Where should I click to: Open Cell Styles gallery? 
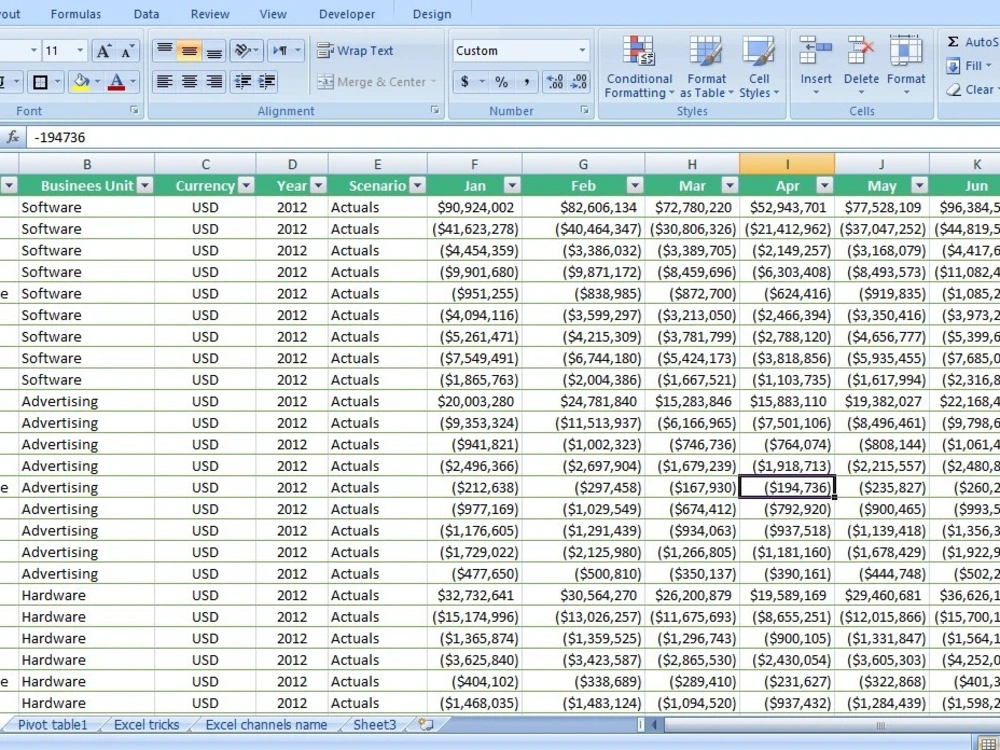click(x=759, y=67)
